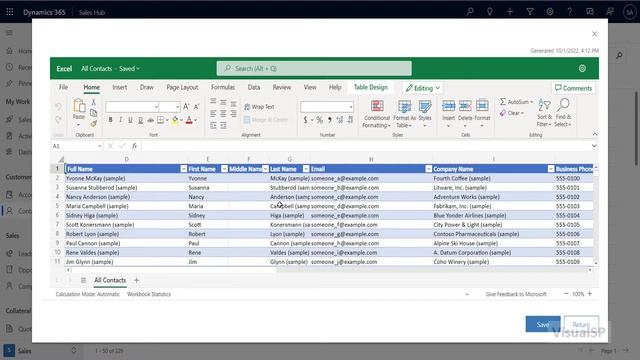
Task: Click Workbook Statistics in status bar
Action: tap(149, 294)
